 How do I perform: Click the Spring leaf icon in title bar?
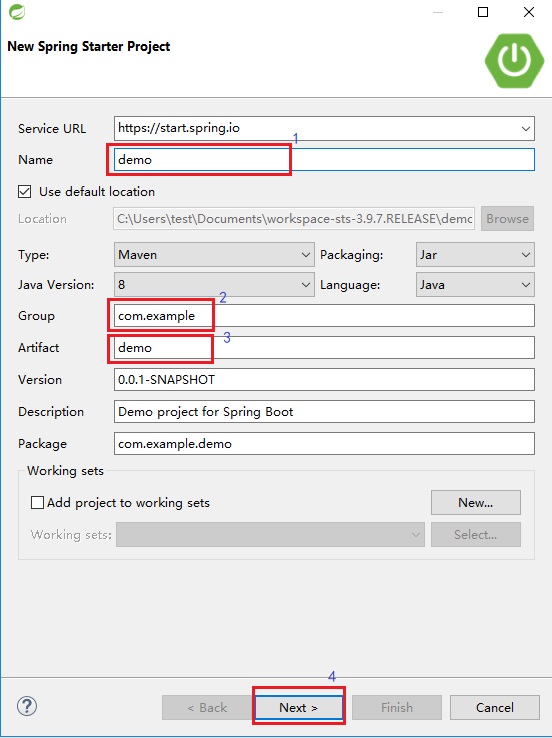[x=17, y=12]
